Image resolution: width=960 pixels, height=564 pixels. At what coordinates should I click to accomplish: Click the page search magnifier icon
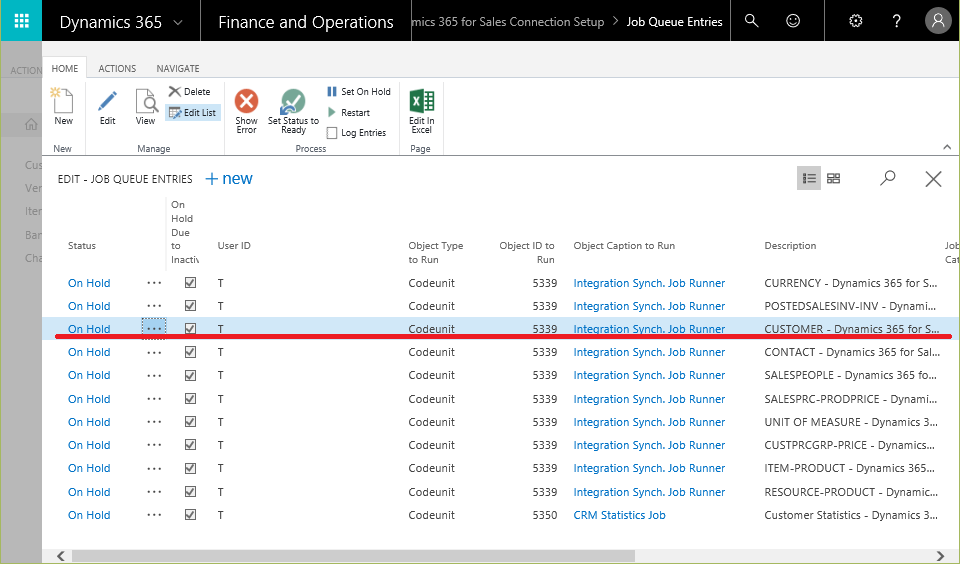coord(888,178)
